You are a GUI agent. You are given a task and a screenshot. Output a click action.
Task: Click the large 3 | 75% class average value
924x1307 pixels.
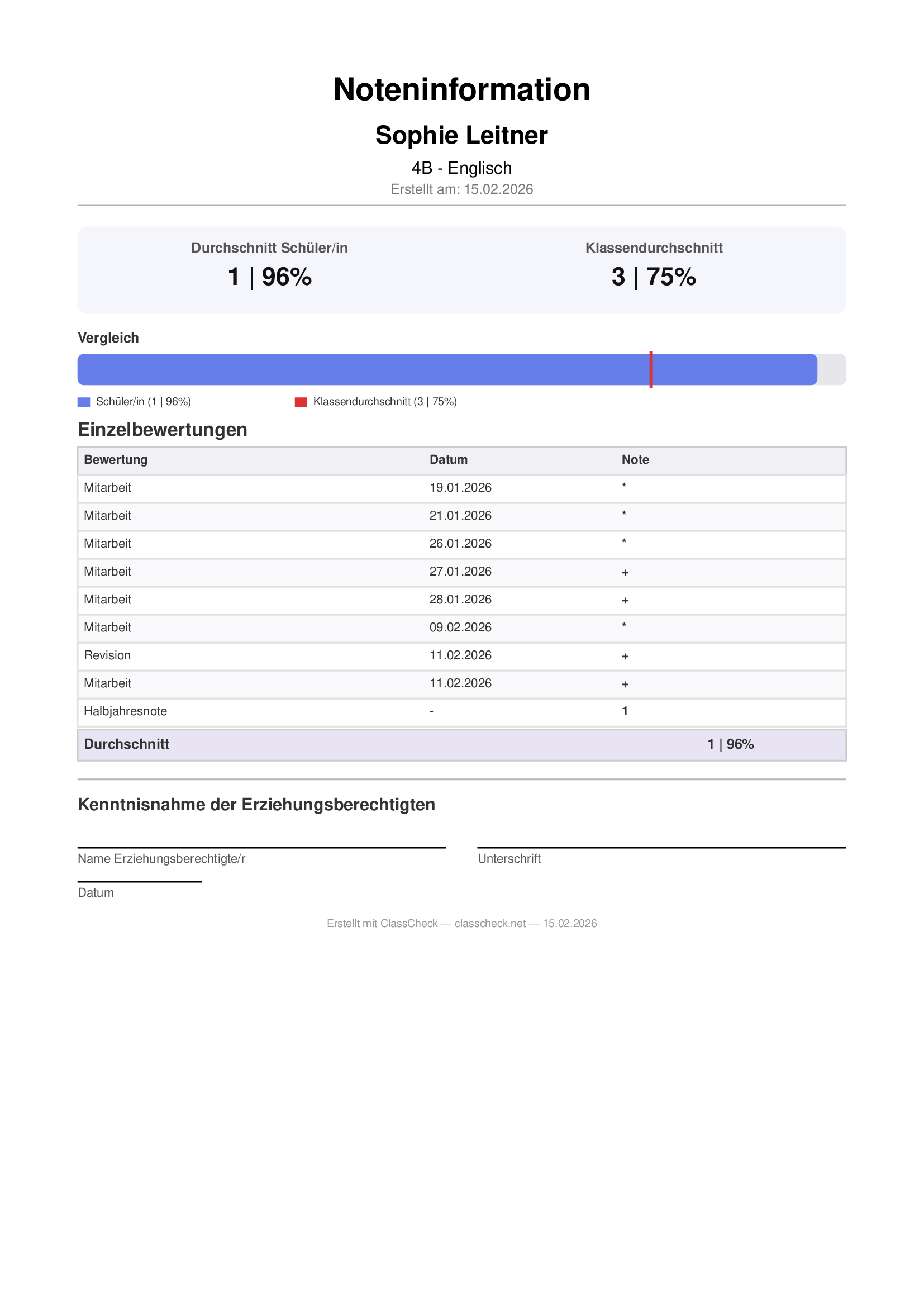tap(654, 277)
